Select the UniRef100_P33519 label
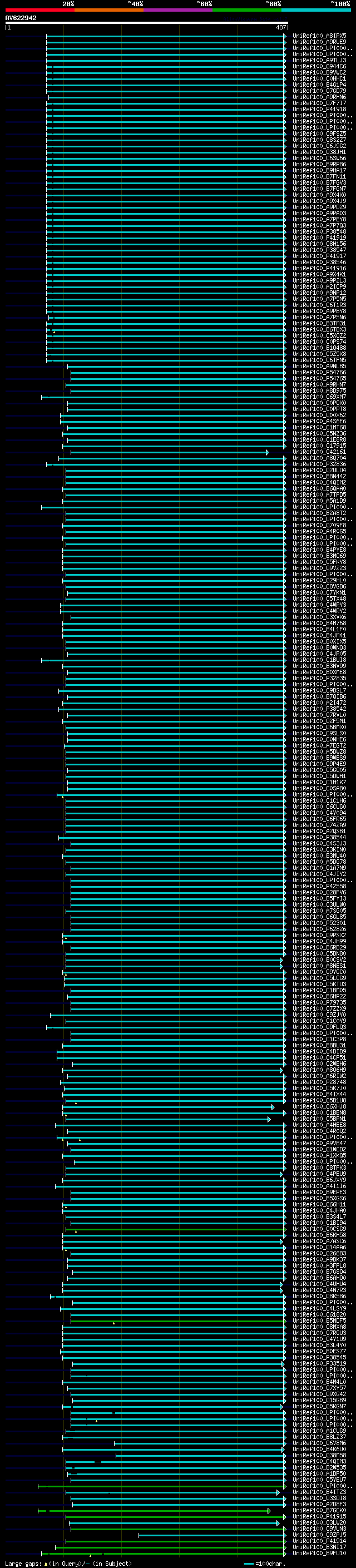The height and width of the screenshot is (1568, 356). pos(319,1363)
